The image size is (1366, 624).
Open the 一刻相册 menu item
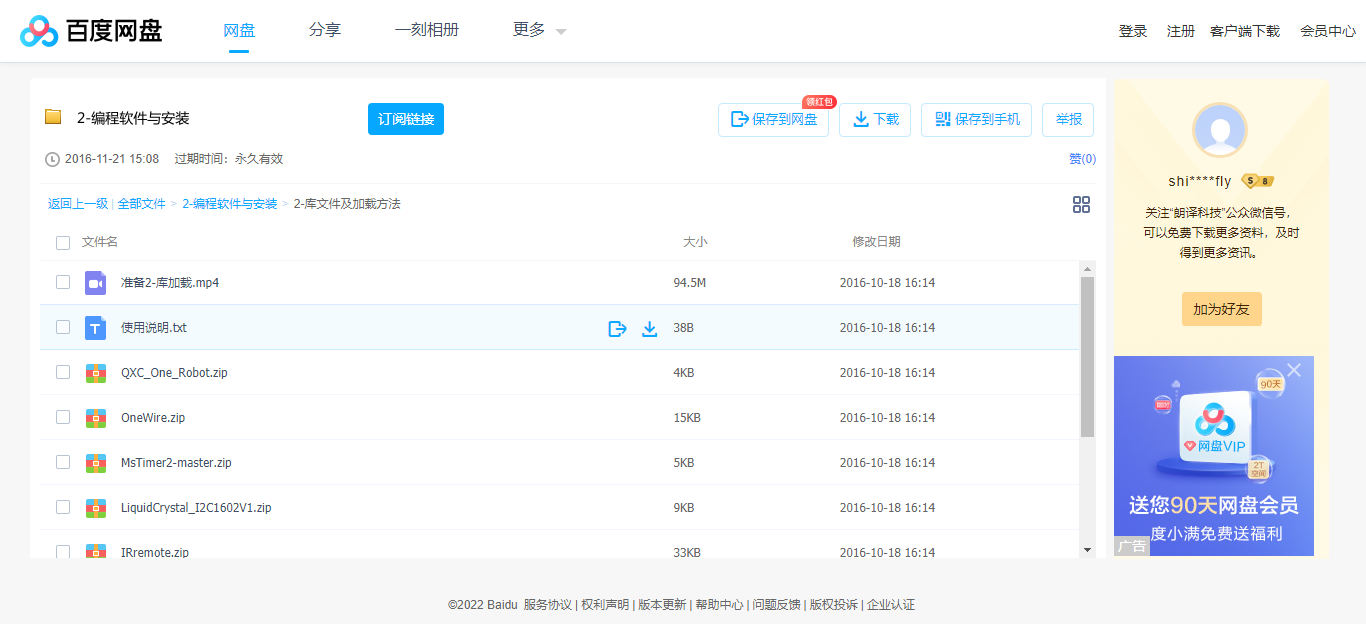point(427,30)
